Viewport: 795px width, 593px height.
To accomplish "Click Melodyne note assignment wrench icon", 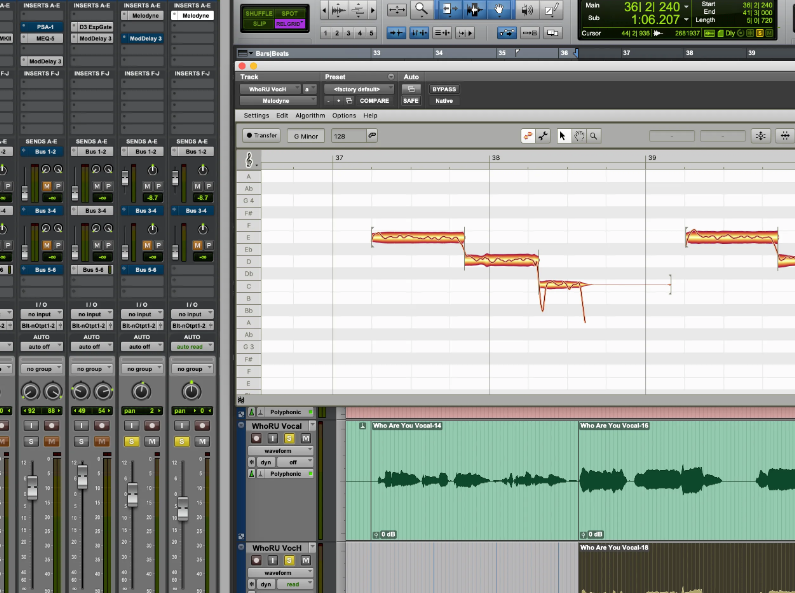I will coord(543,136).
